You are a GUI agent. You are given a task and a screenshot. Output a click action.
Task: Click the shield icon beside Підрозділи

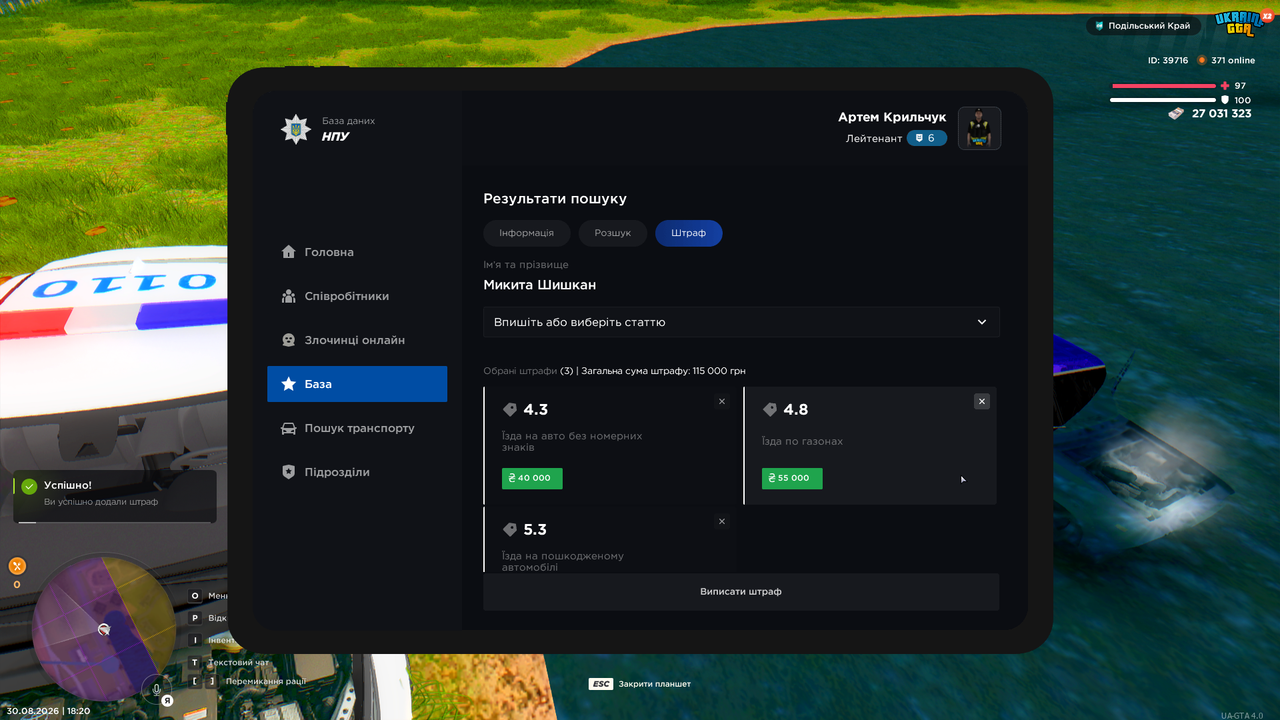tap(288, 472)
